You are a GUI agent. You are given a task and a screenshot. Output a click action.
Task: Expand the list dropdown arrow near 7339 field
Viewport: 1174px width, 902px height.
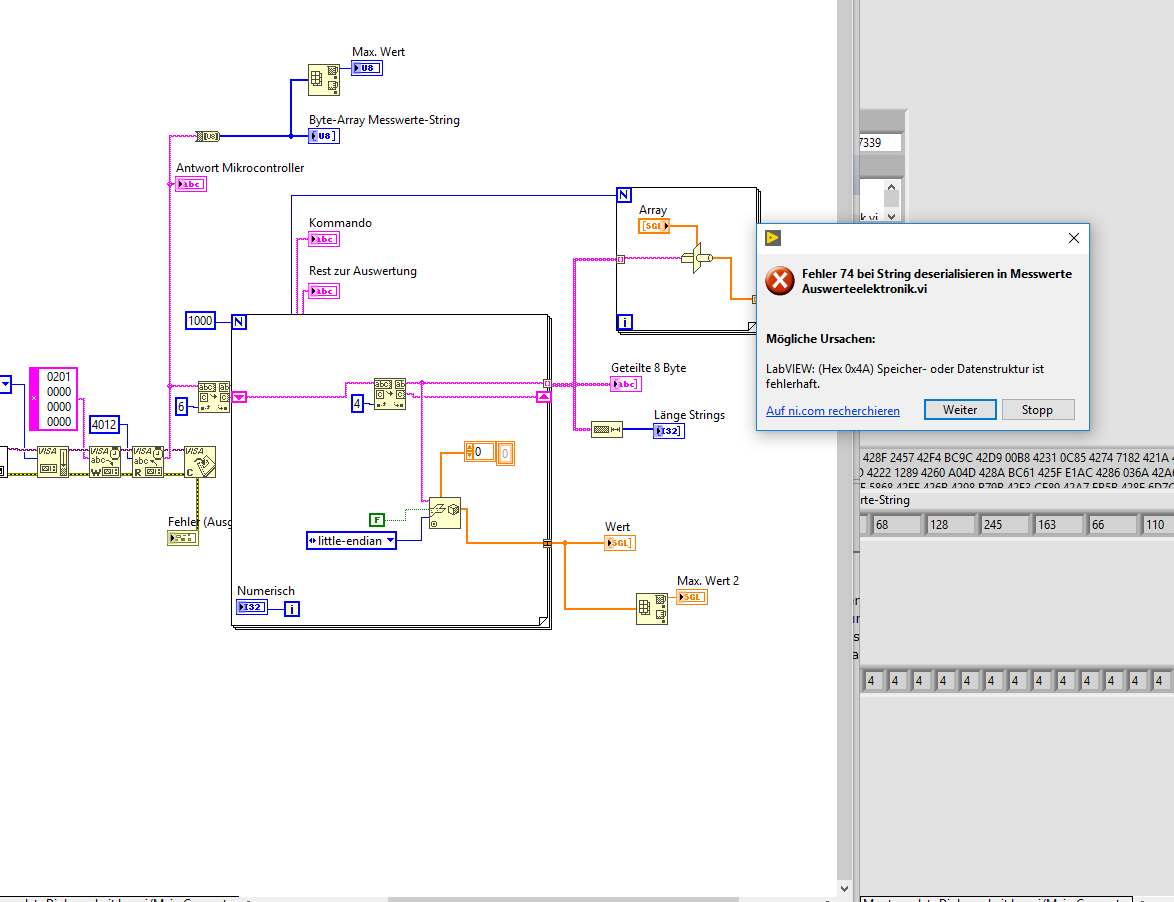(891, 216)
